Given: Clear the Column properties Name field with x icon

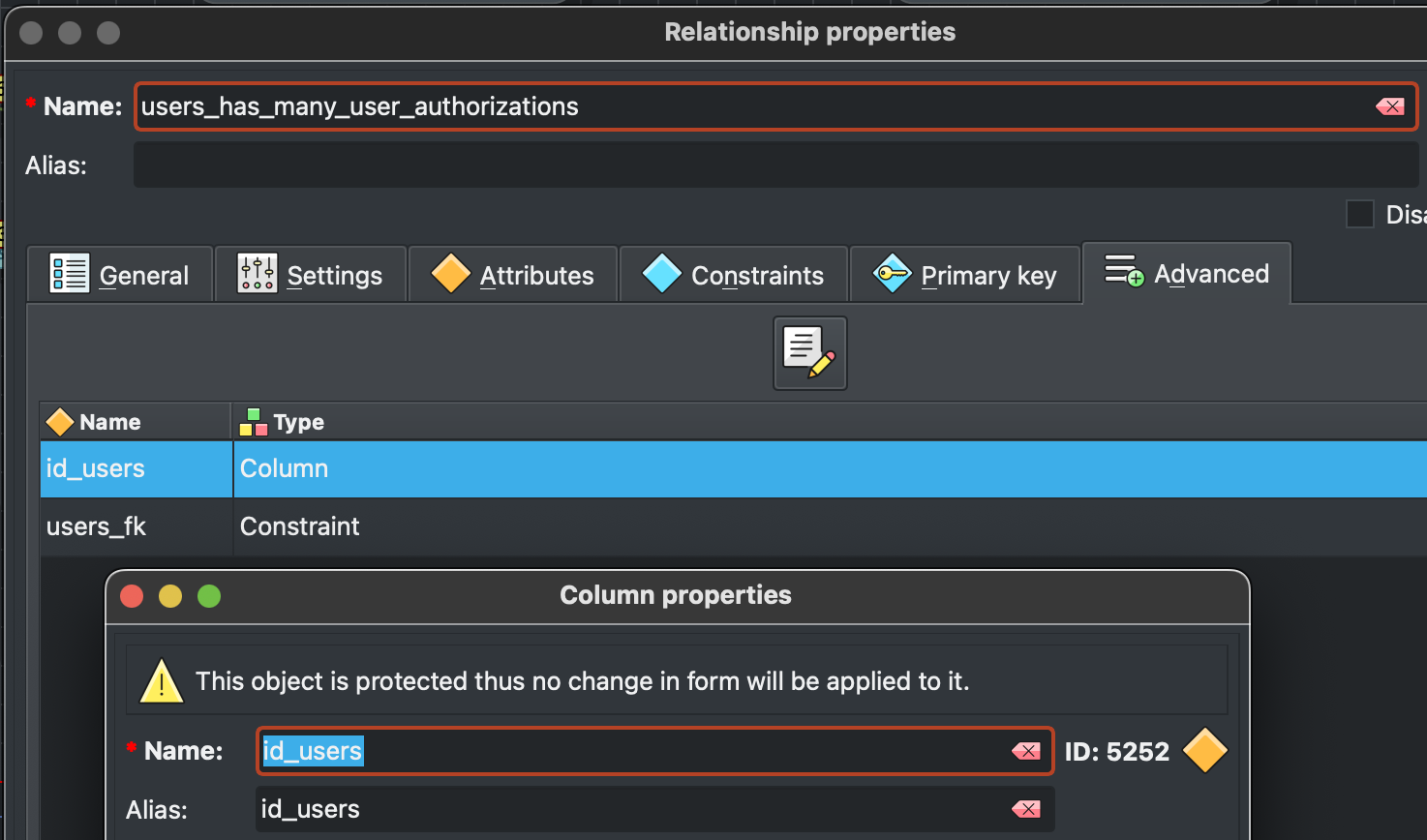Looking at the screenshot, I should pyautogui.click(x=1025, y=750).
